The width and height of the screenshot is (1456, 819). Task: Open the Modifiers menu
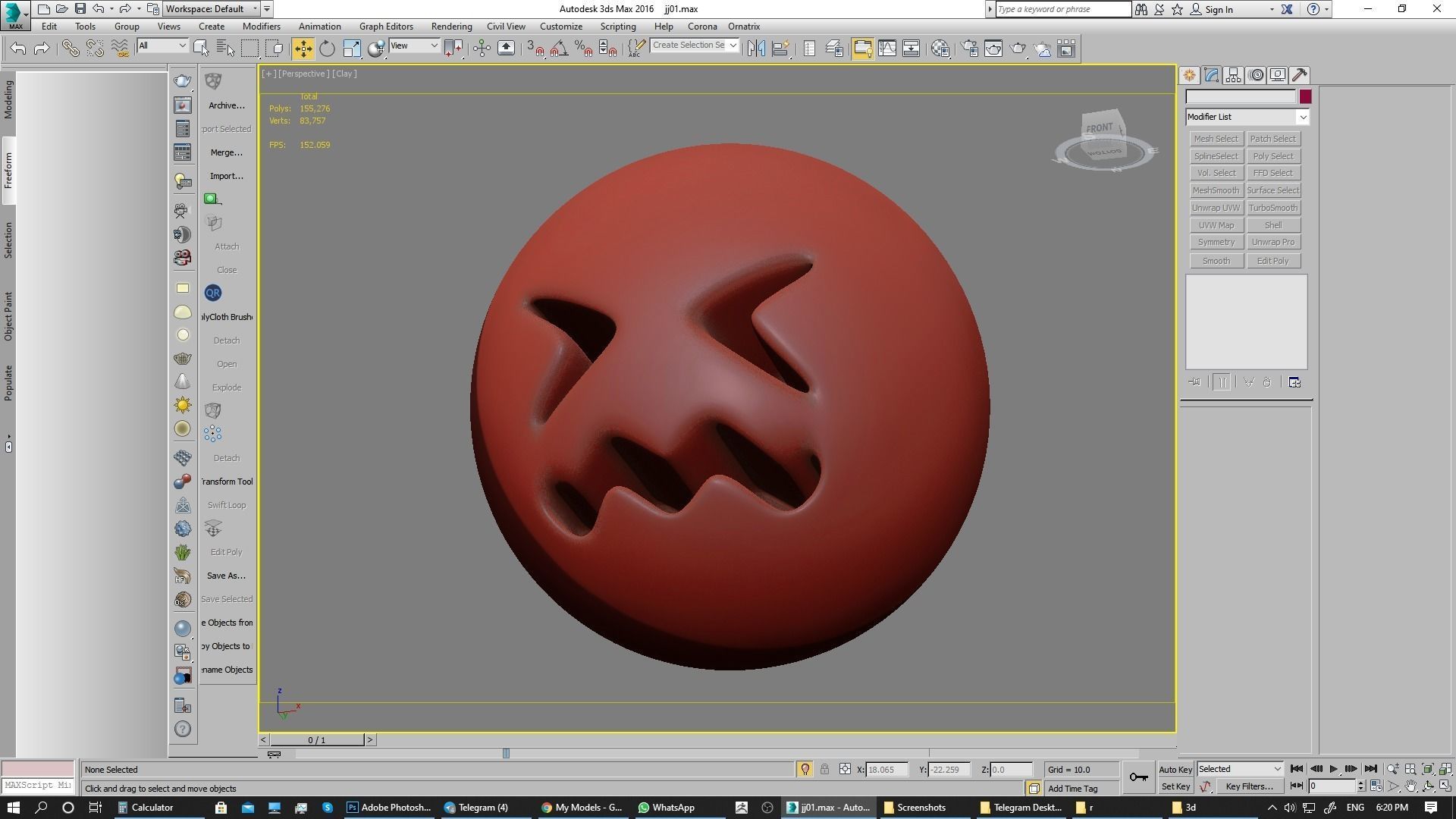click(262, 26)
